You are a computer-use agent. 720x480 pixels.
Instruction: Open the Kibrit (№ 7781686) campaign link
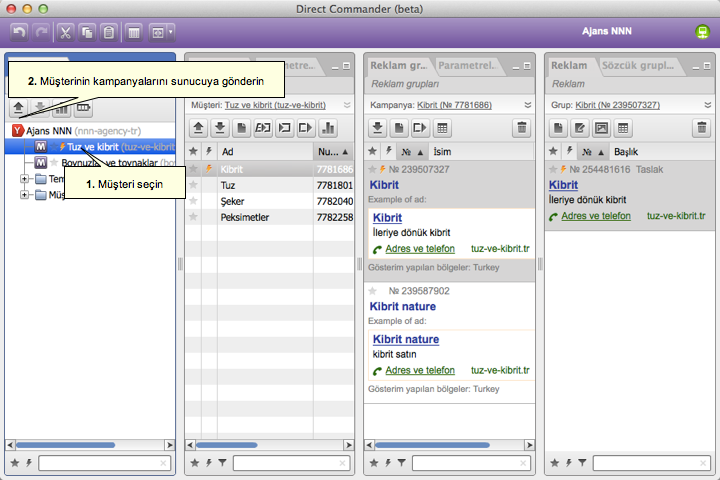click(454, 105)
